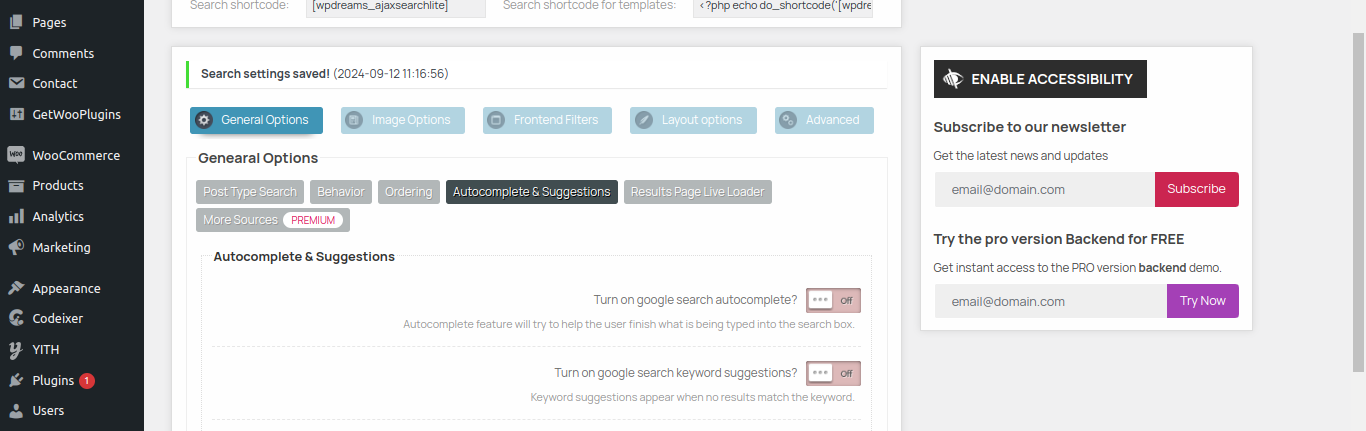The width and height of the screenshot is (1366, 431).
Task: Click the 'Turn on google search autocomplete?' label
Action: click(696, 300)
